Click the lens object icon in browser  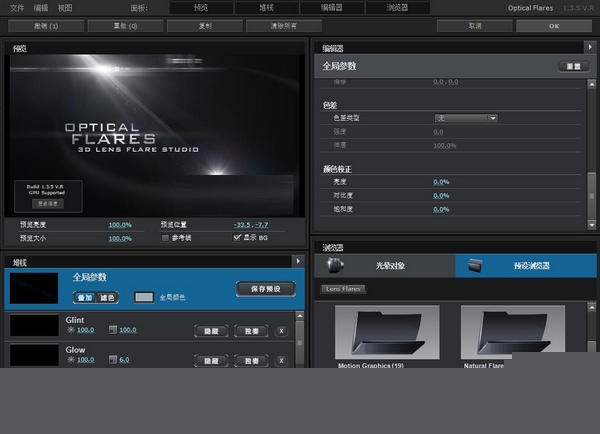point(338,266)
